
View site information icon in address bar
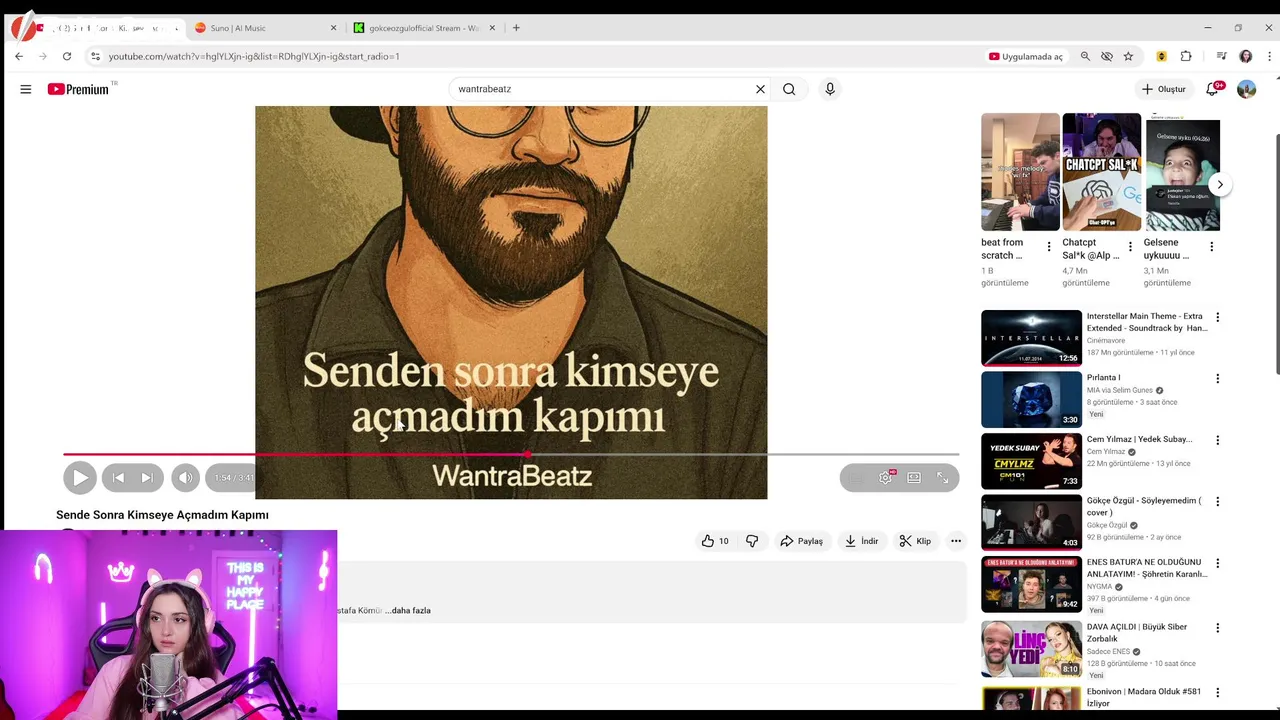(x=95, y=56)
